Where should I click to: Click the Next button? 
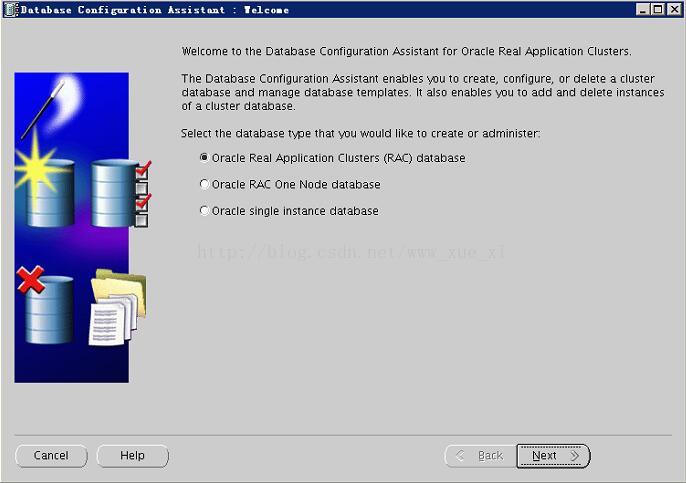point(553,456)
